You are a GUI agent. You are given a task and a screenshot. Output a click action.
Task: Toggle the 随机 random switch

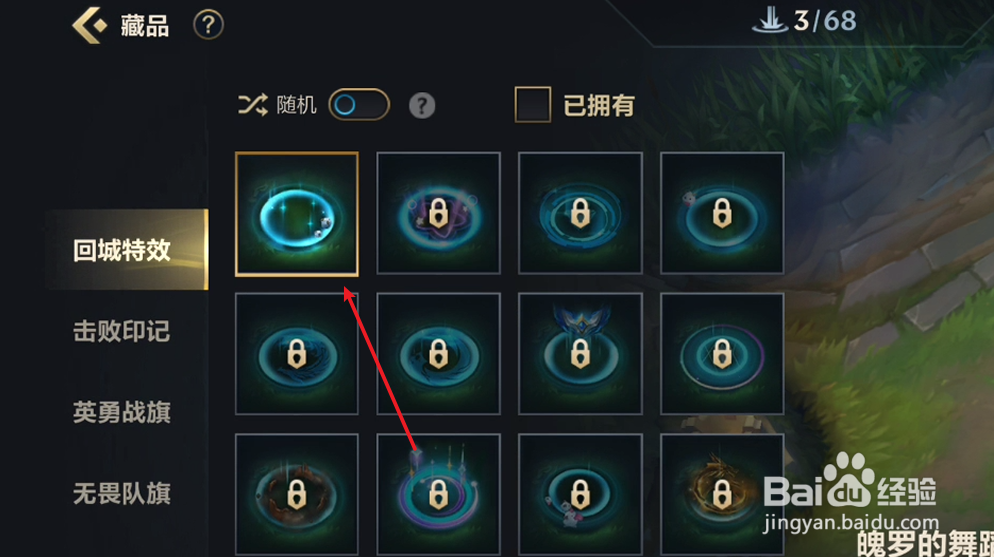tap(359, 105)
